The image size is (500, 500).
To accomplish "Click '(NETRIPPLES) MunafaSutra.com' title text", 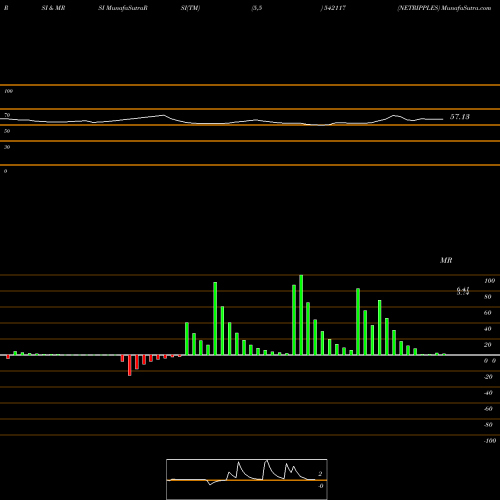I will point(444,8).
